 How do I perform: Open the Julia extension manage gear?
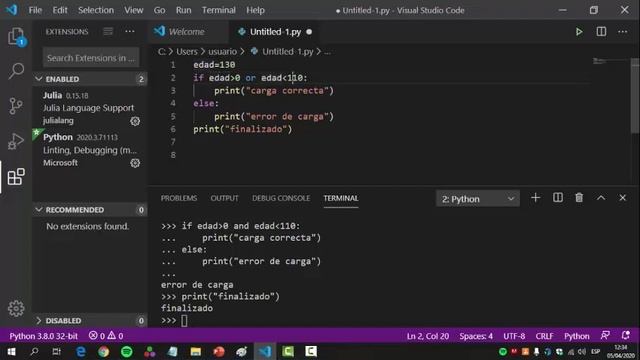(135, 121)
